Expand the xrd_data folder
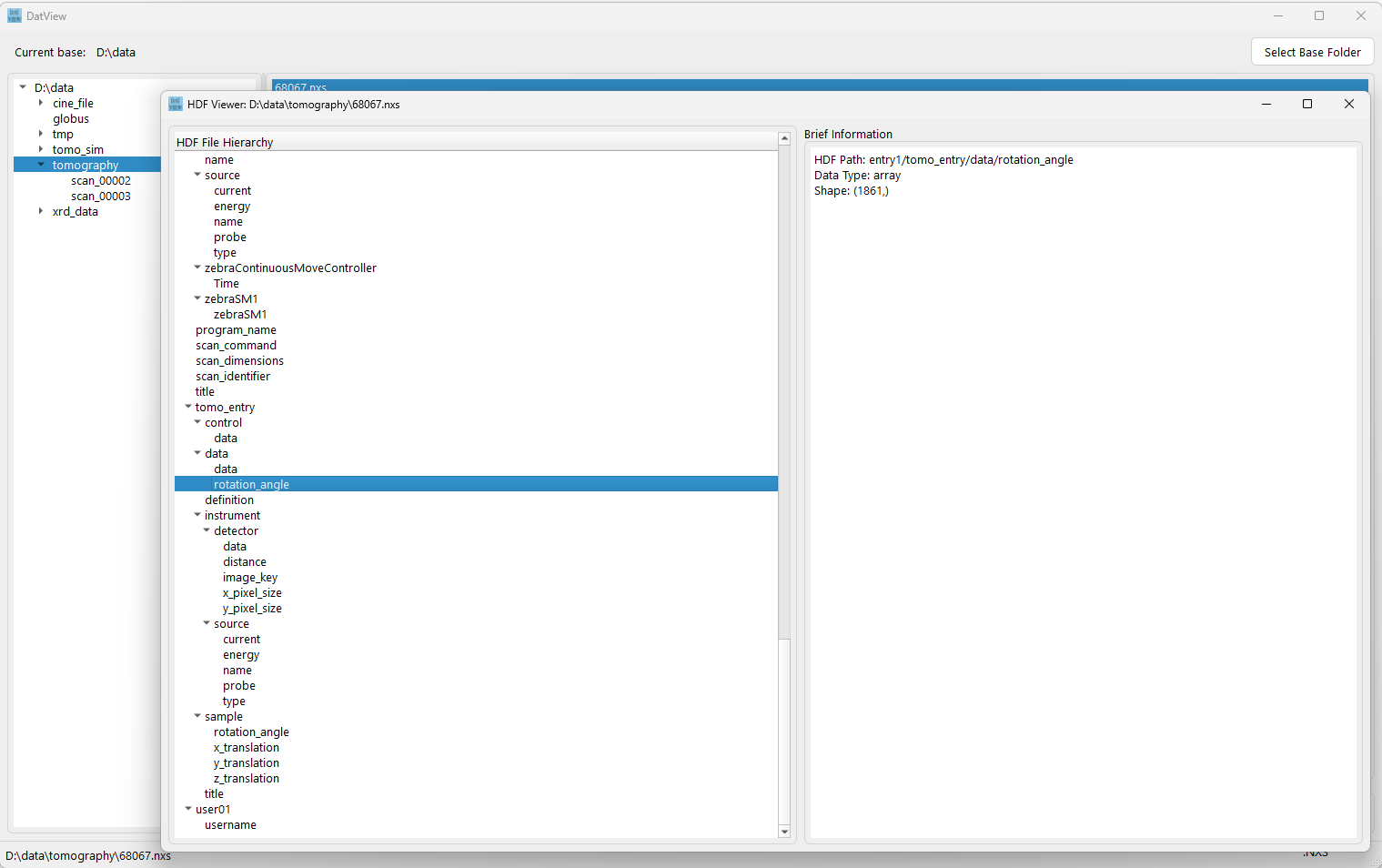 pos(41,212)
